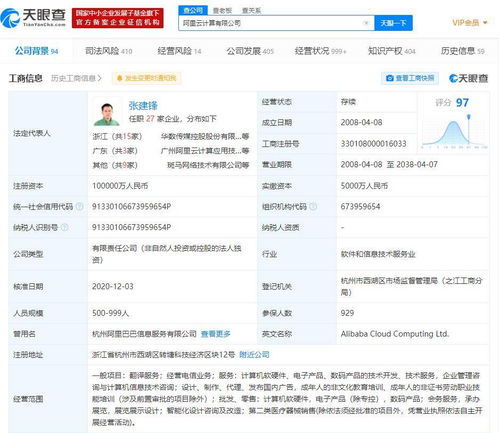
Task: Click the help icon beside 组织机构代码
Action: 313,207
